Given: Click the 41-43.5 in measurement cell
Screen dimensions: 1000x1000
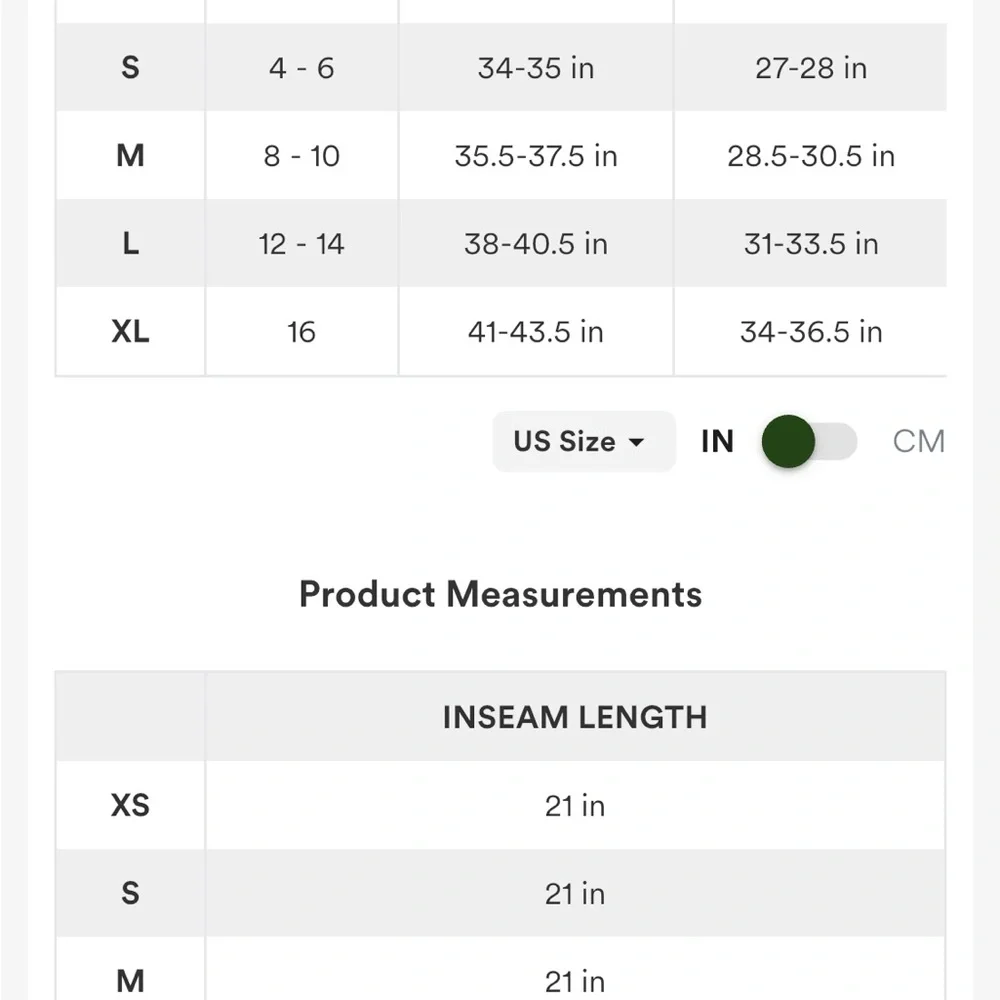Looking at the screenshot, I should [536, 332].
